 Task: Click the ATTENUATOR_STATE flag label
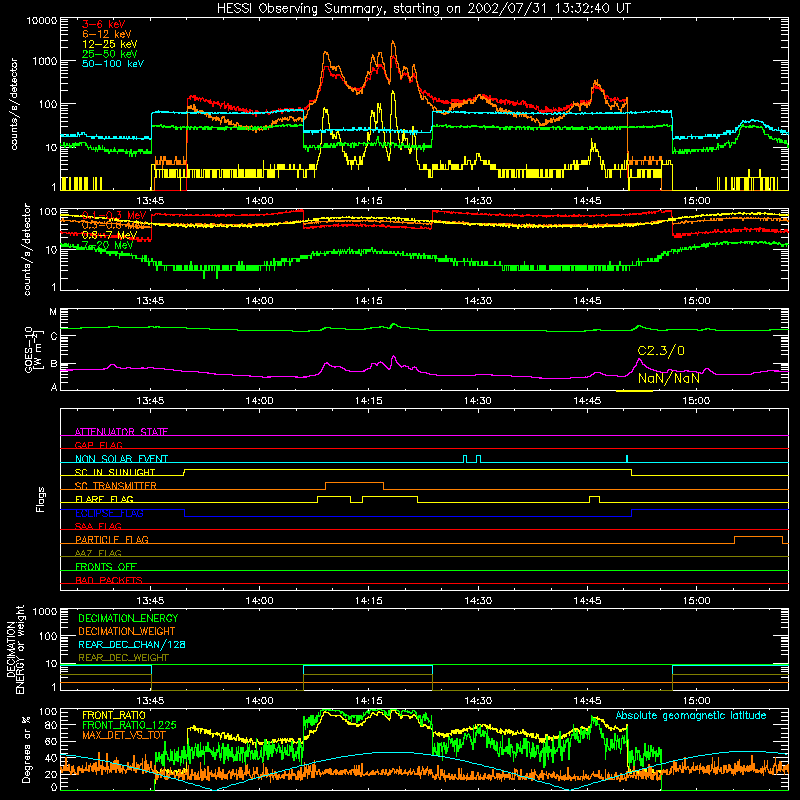point(121,432)
